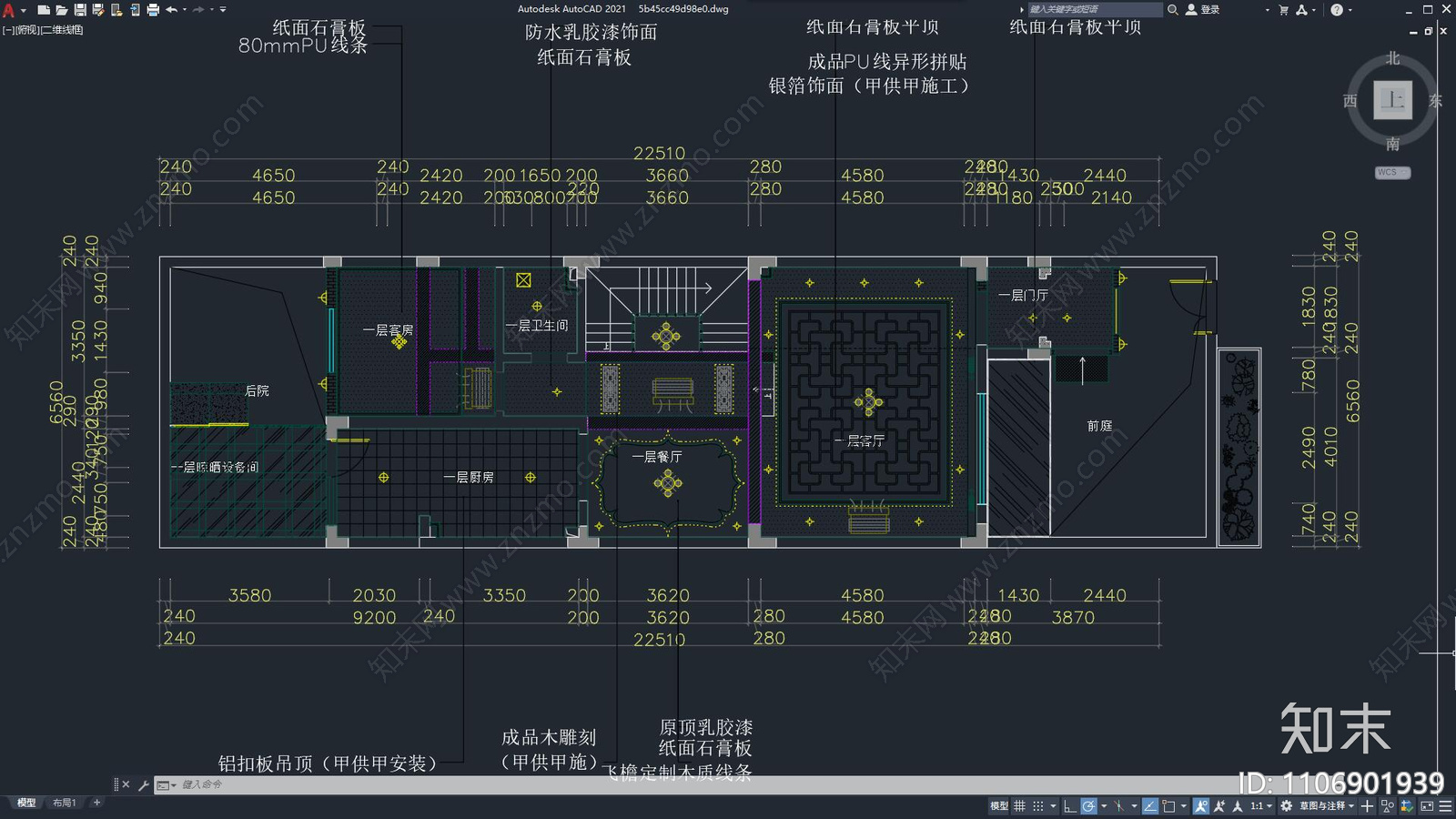Toggle snap mode dots button
Viewport: 1456px width, 819px height.
[x=1038, y=805]
